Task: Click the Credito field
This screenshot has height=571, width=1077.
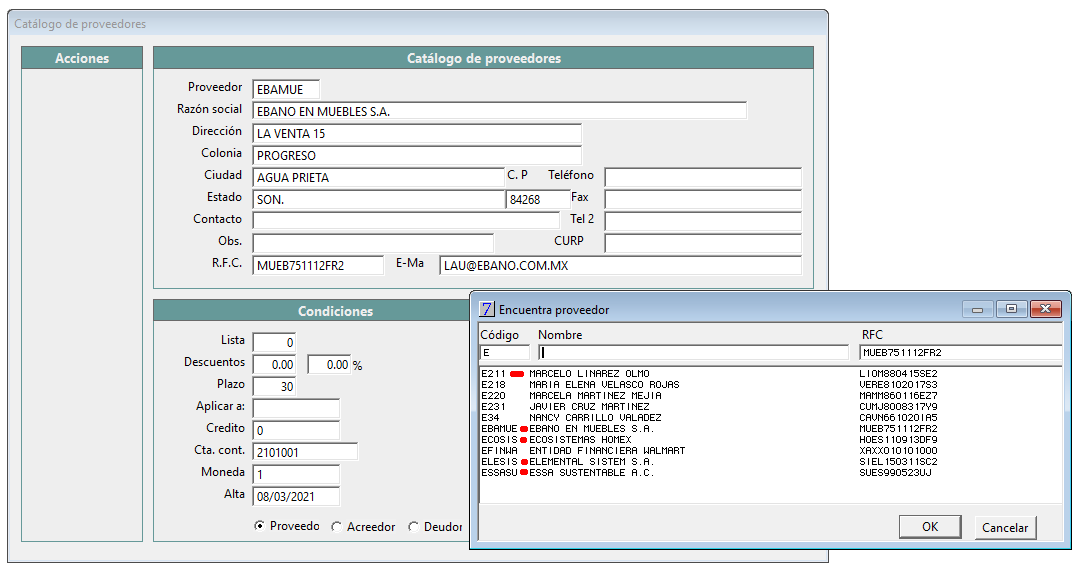Action: coord(296,430)
